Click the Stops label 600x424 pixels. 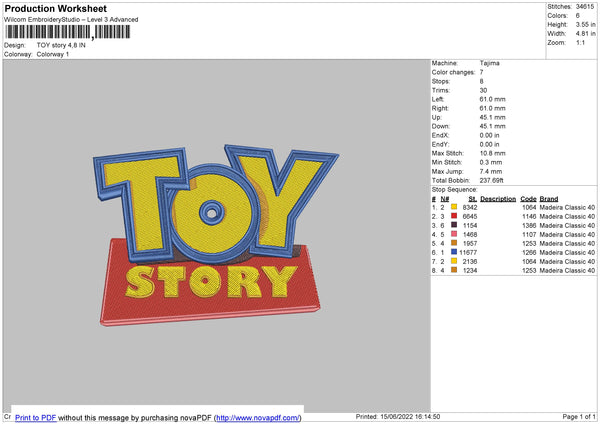coord(441,82)
